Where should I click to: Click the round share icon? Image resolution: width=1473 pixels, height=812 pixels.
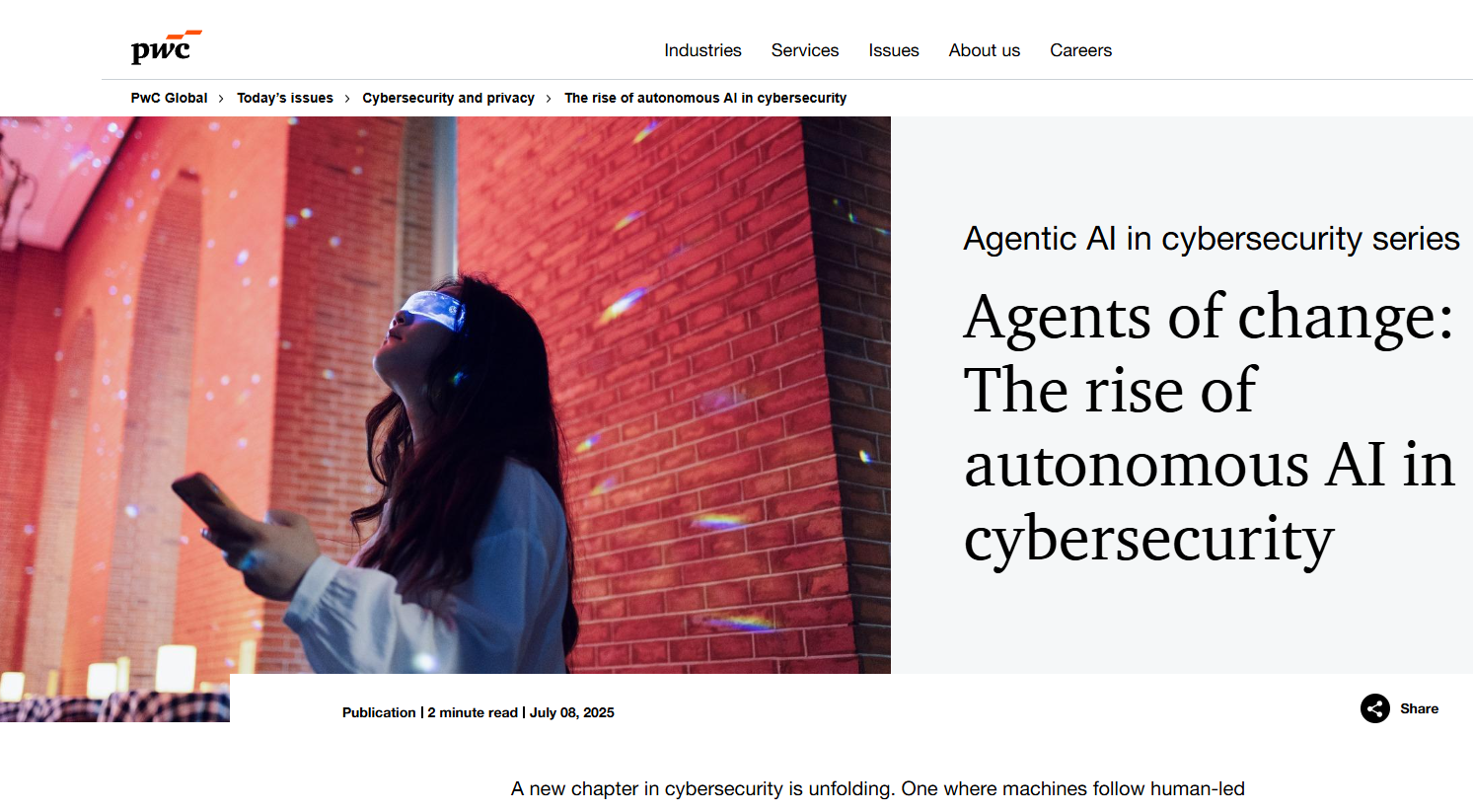1375,708
